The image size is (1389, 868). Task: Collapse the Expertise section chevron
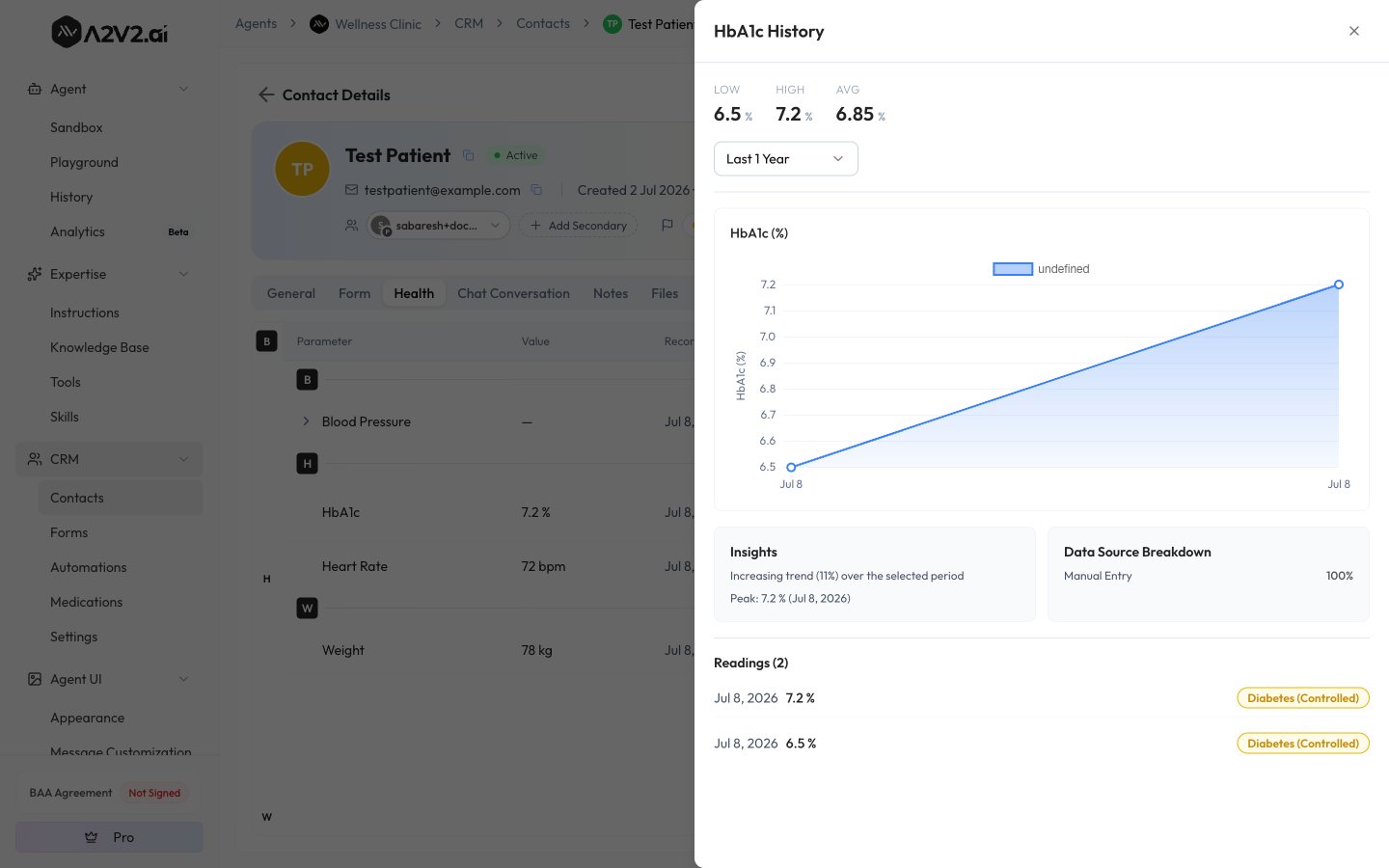point(183,274)
